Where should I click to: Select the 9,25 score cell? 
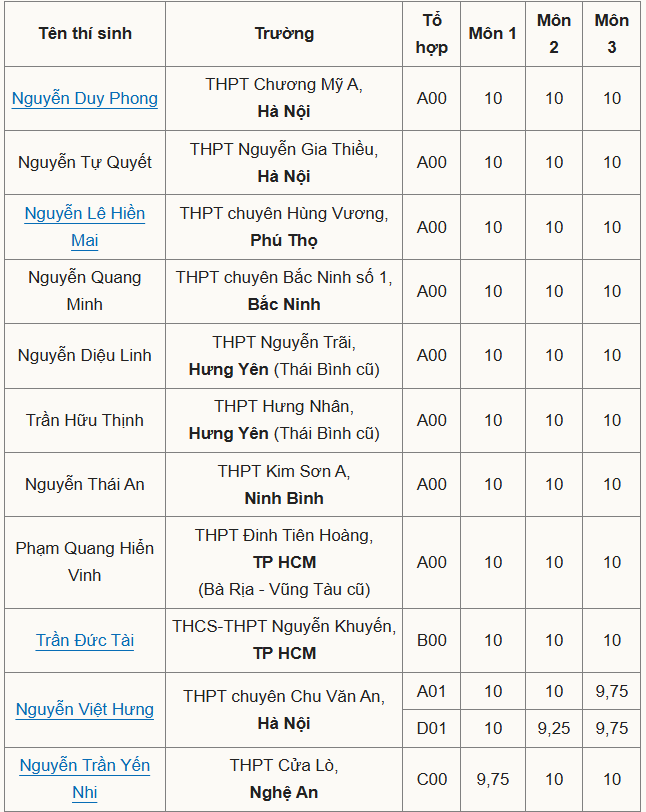click(x=554, y=729)
